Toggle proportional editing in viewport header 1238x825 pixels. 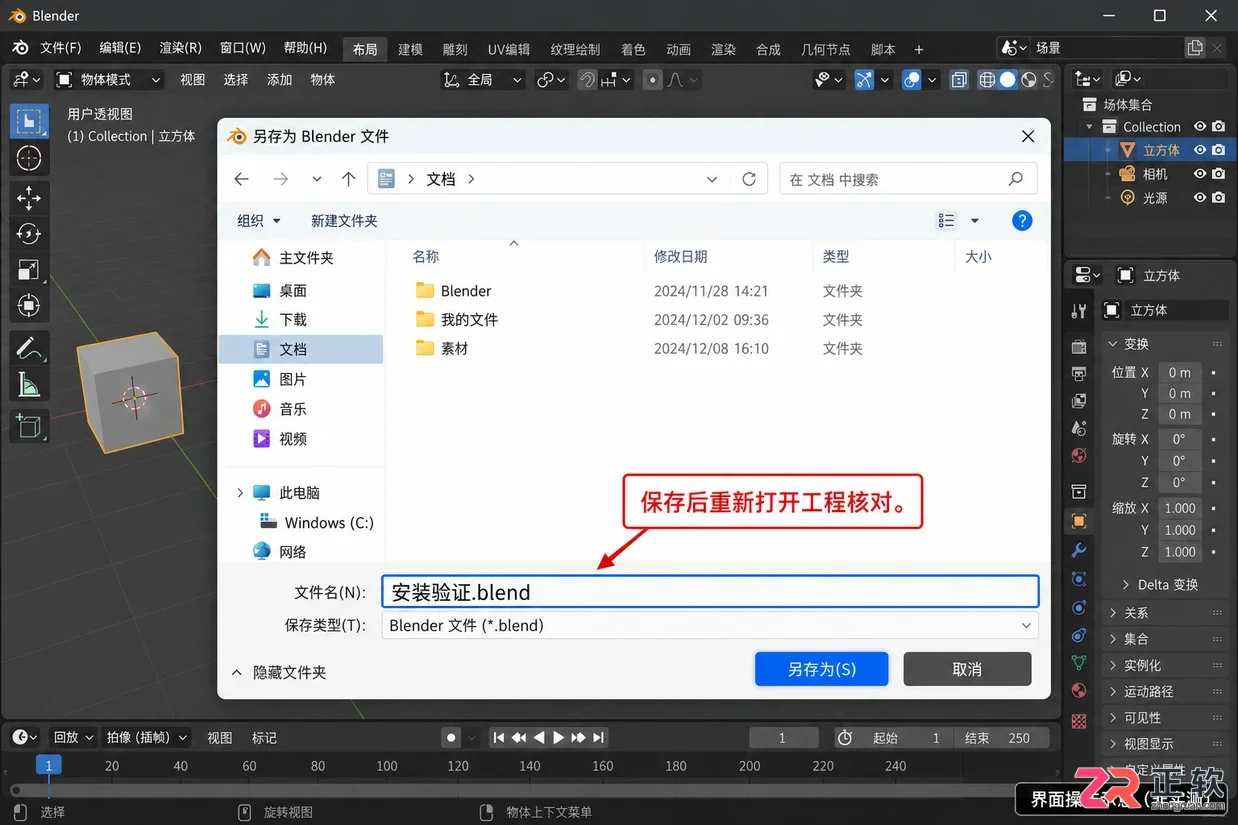click(x=652, y=80)
